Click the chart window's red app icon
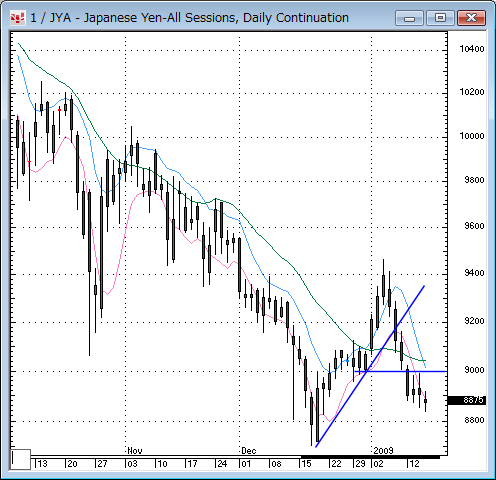The height and width of the screenshot is (480, 496). point(17,18)
